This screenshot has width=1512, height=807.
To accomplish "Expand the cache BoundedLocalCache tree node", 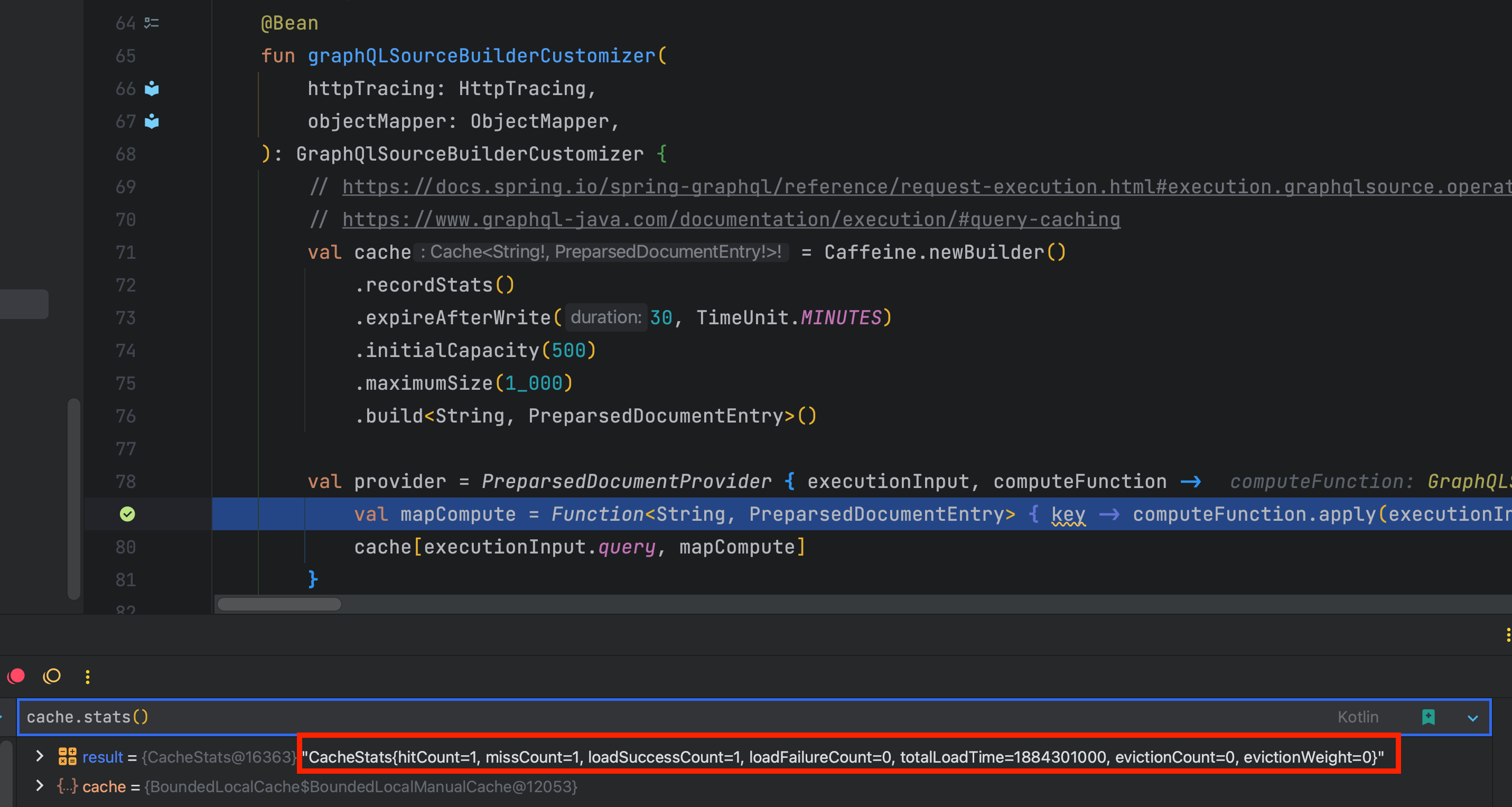I will click(x=39, y=785).
